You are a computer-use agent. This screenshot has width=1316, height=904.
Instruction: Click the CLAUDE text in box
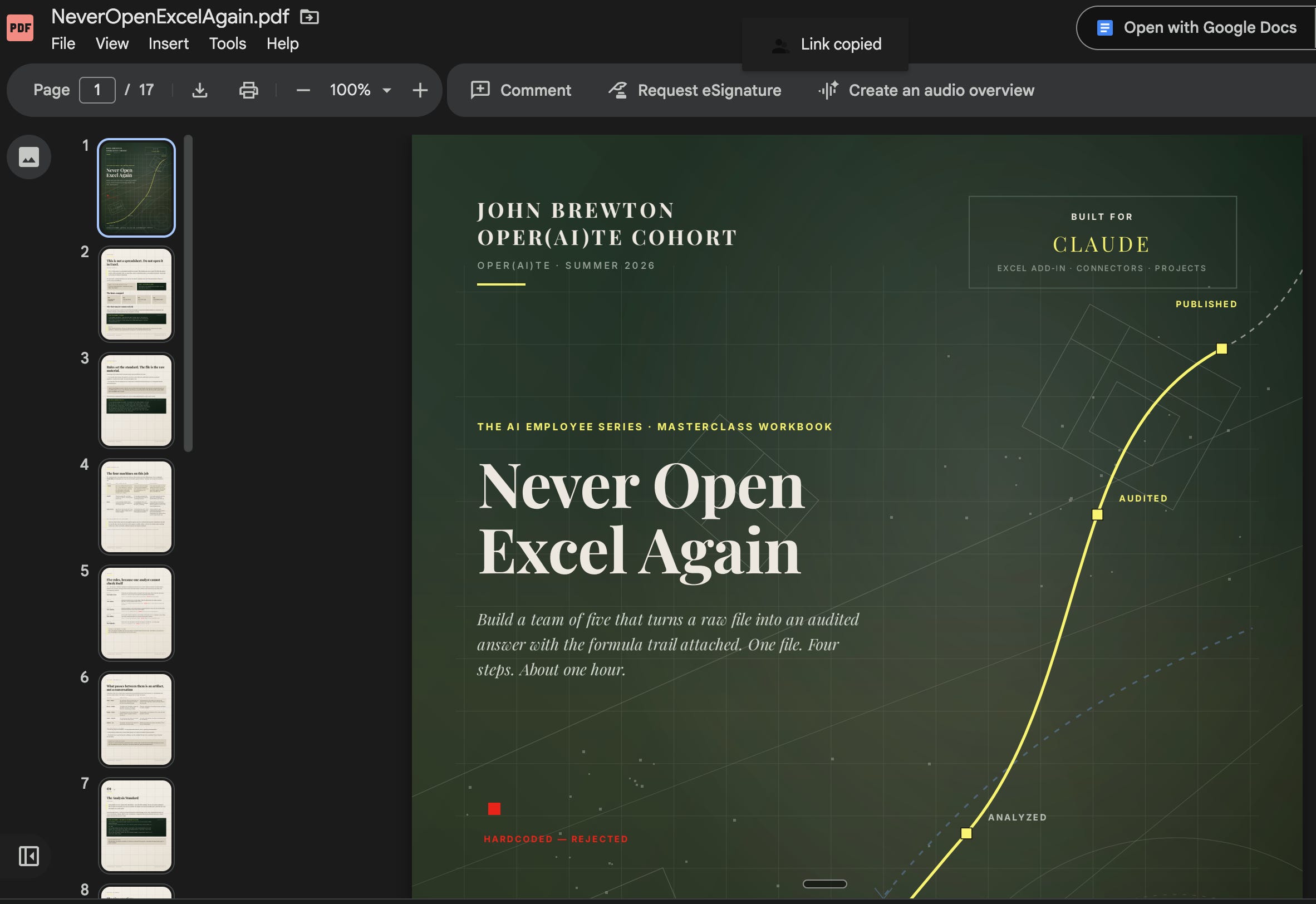1102,245
